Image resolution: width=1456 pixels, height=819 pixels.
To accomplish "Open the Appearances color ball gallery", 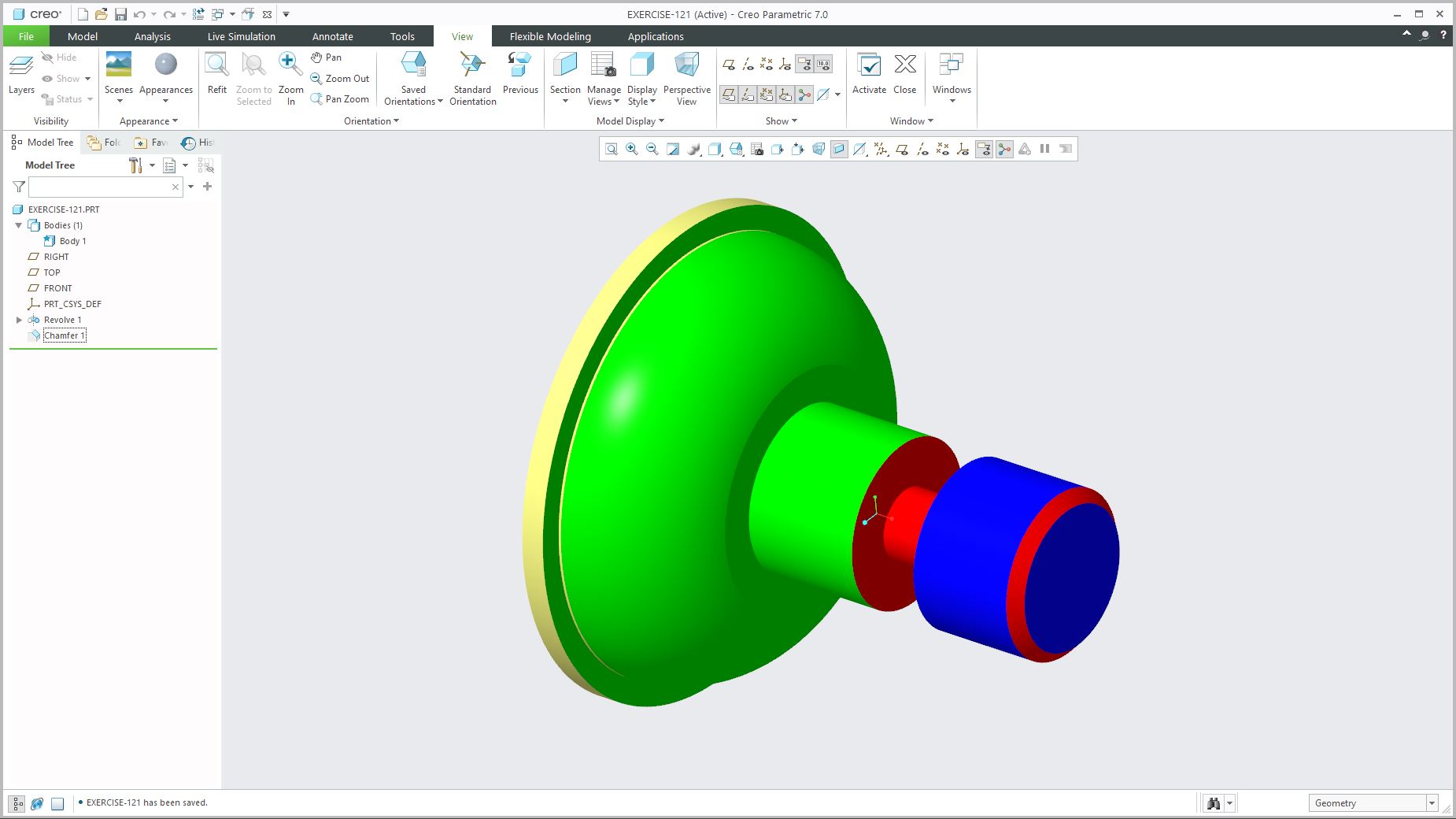I will [x=166, y=79].
